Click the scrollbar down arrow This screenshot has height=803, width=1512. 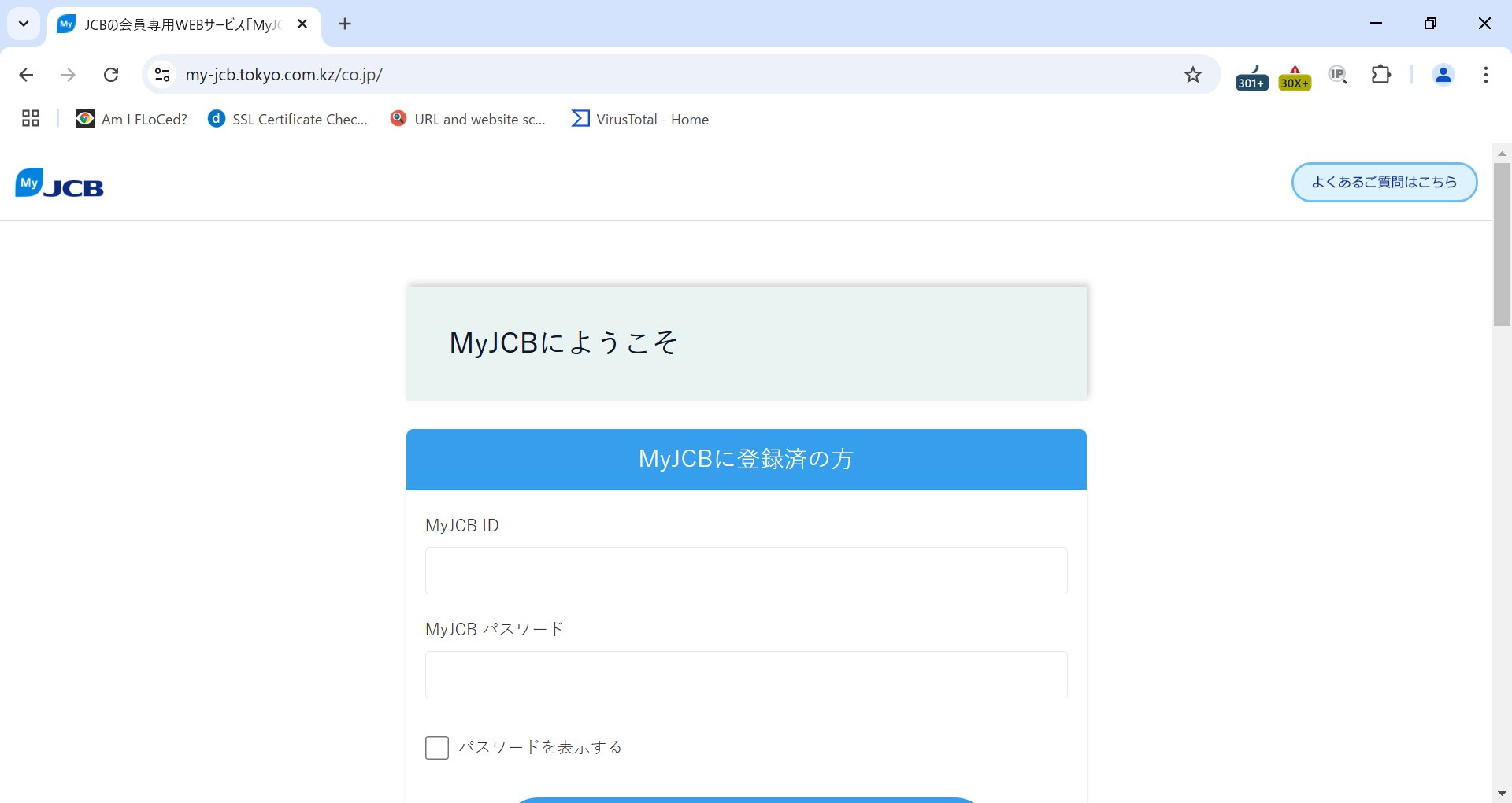pos(1502,794)
